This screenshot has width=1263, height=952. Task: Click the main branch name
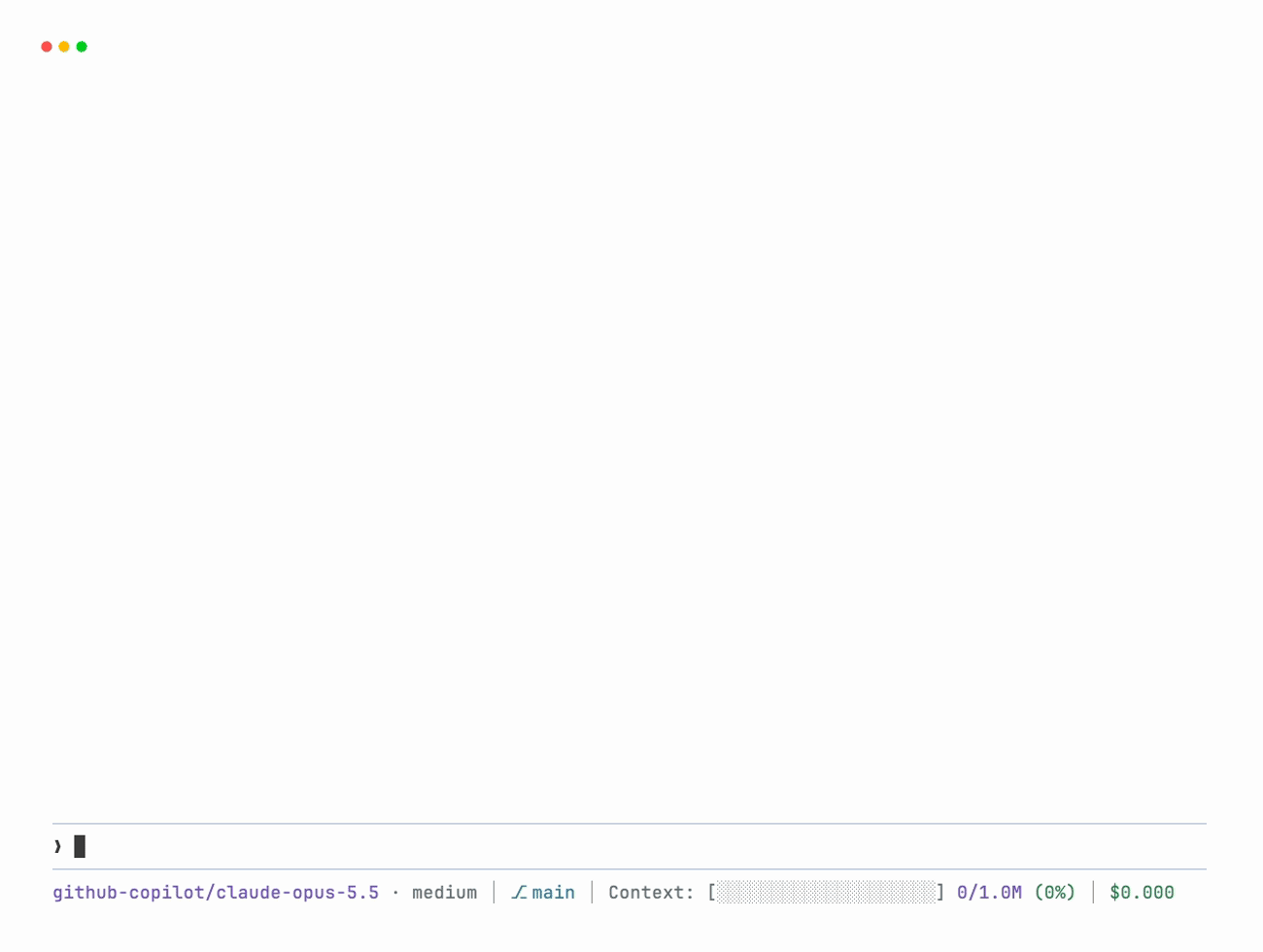click(553, 892)
